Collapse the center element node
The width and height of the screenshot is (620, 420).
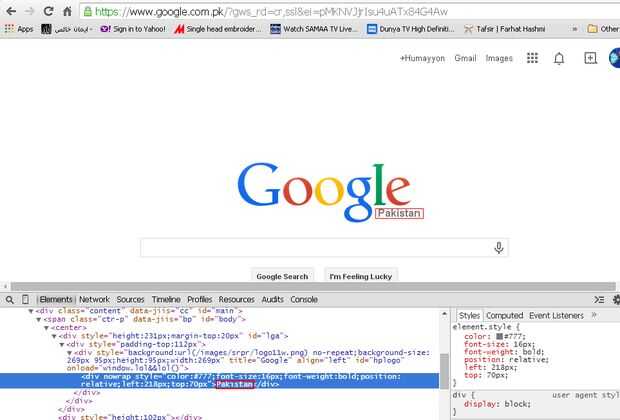(47, 328)
